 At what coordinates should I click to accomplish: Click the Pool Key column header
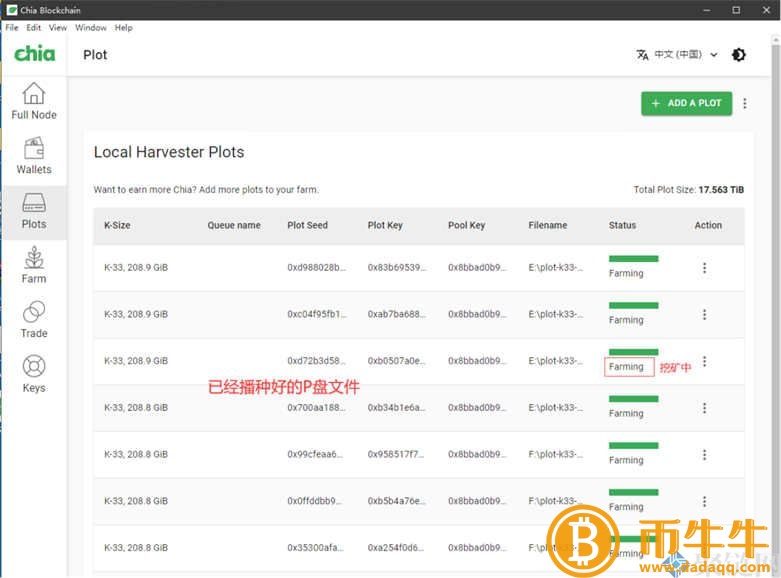466,225
